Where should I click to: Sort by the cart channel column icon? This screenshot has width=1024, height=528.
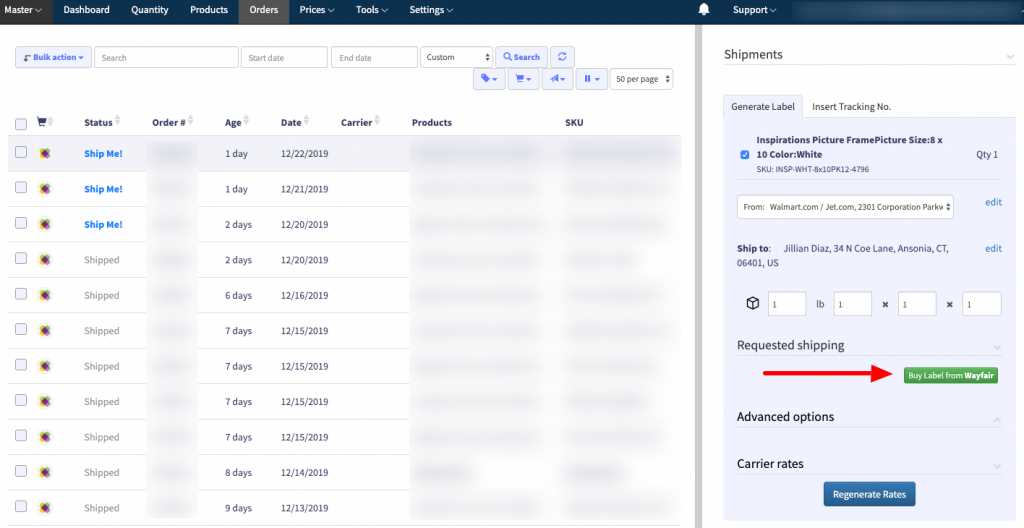44,122
